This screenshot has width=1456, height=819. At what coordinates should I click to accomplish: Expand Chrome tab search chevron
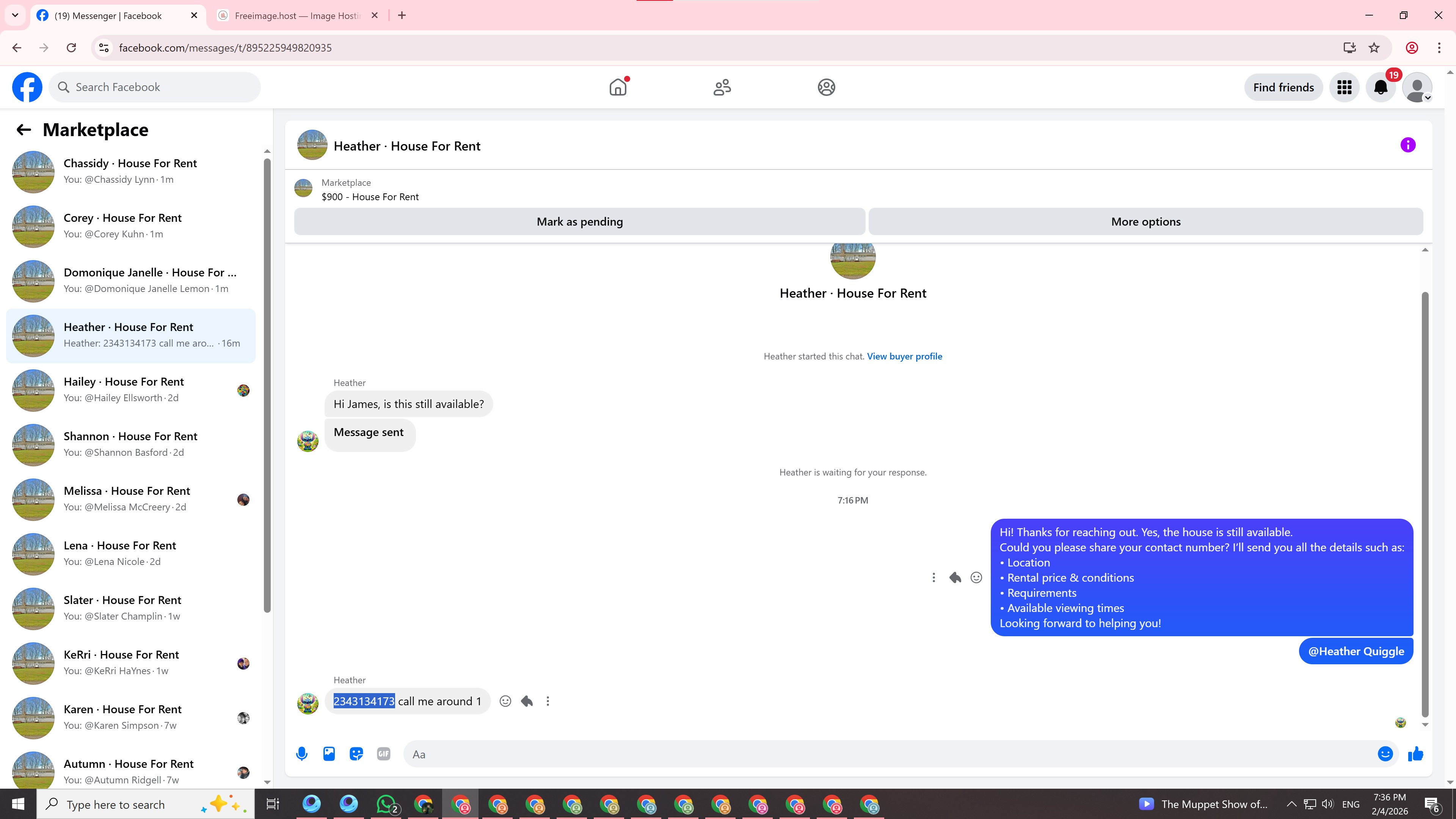pyautogui.click(x=15, y=15)
